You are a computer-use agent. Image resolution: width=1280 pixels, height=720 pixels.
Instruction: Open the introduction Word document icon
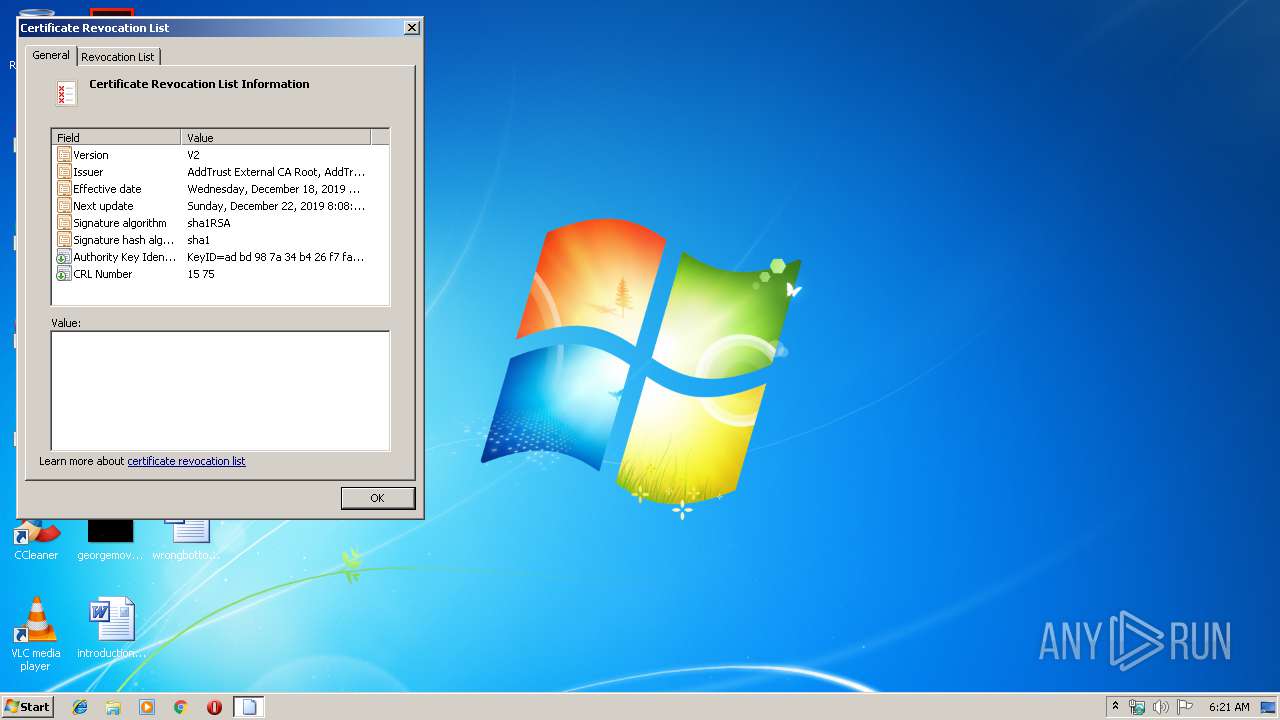tap(111, 628)
